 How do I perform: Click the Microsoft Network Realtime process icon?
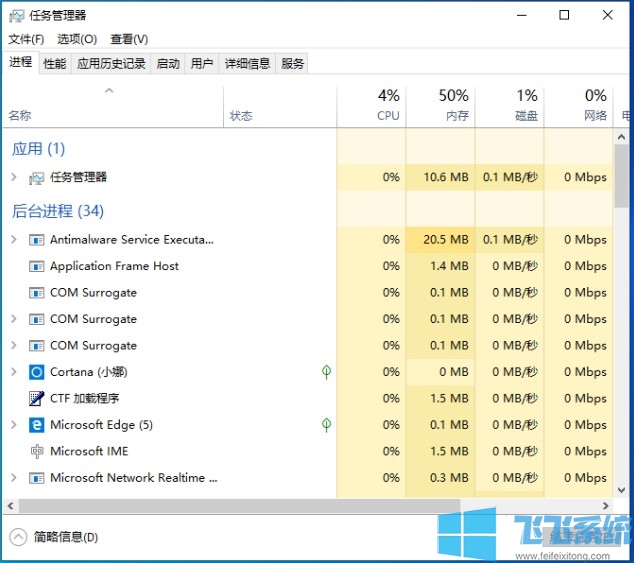click(x=37, y=478)
